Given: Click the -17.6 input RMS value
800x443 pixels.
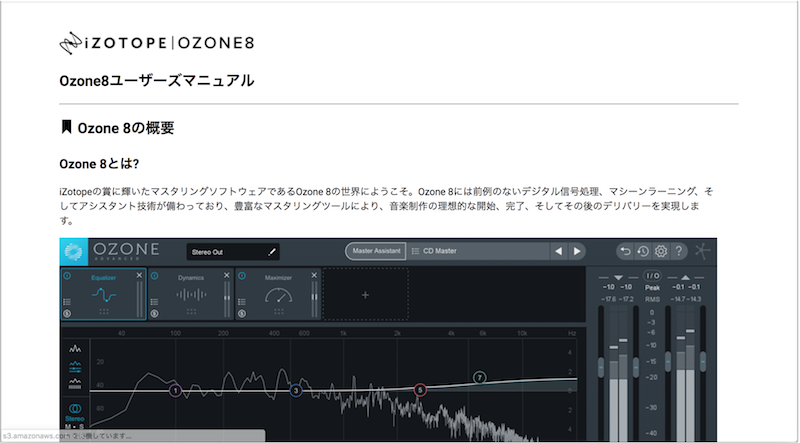Looking at the screenshot, I should pos(609,299).
